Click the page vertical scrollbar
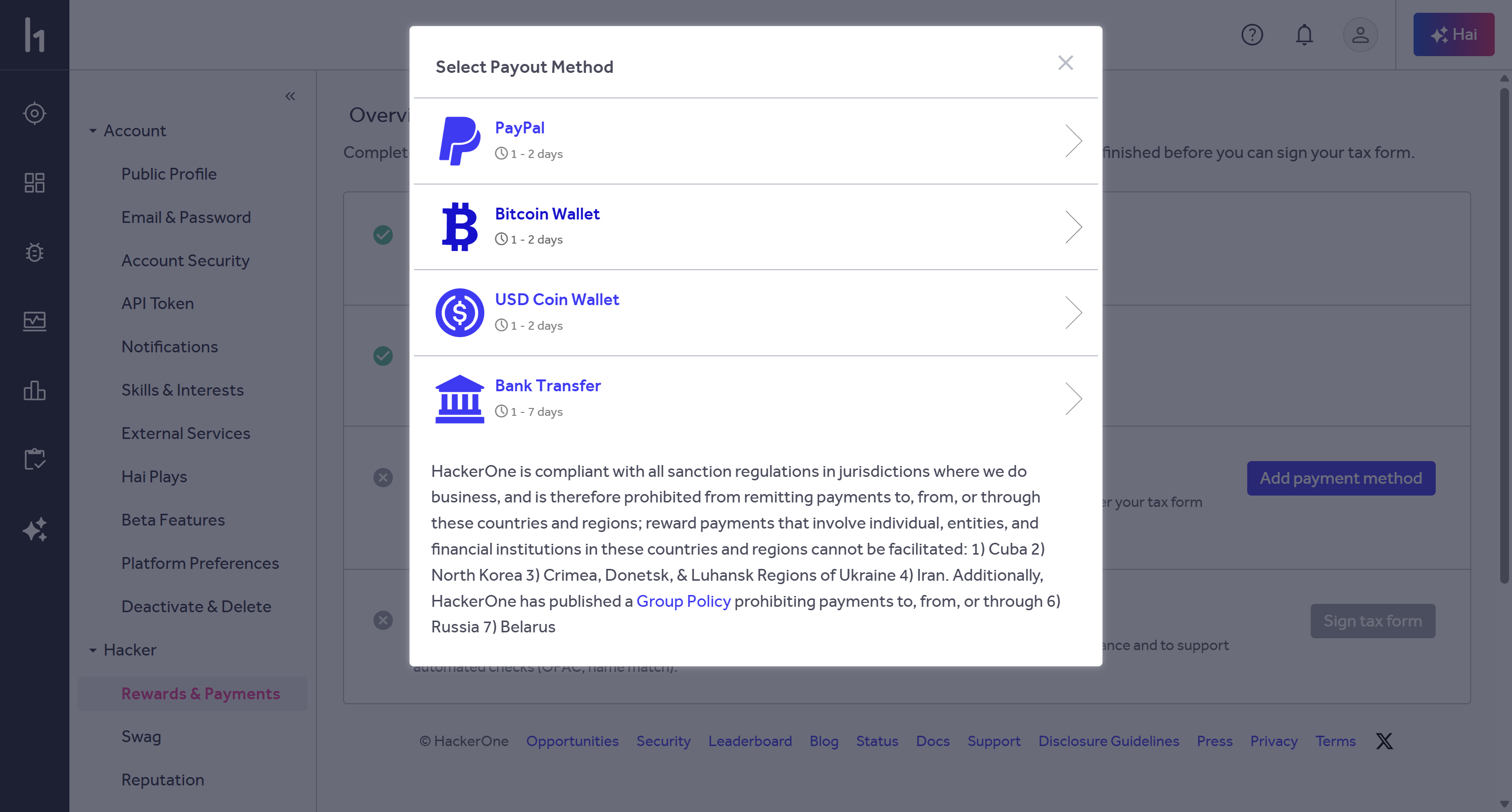The image size is (1512, 812). [1504, 335]
